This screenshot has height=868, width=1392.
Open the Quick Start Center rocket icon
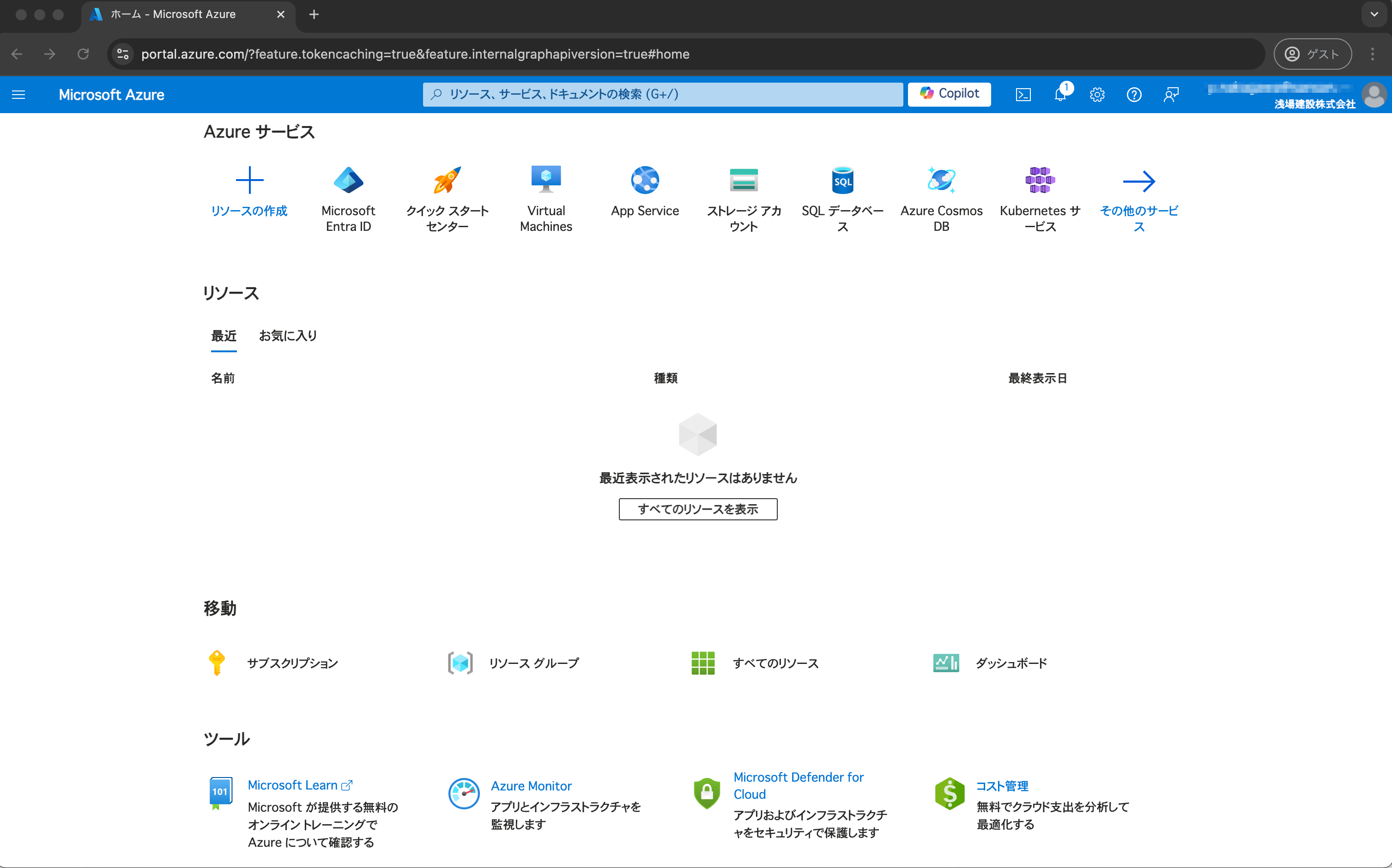448,180
